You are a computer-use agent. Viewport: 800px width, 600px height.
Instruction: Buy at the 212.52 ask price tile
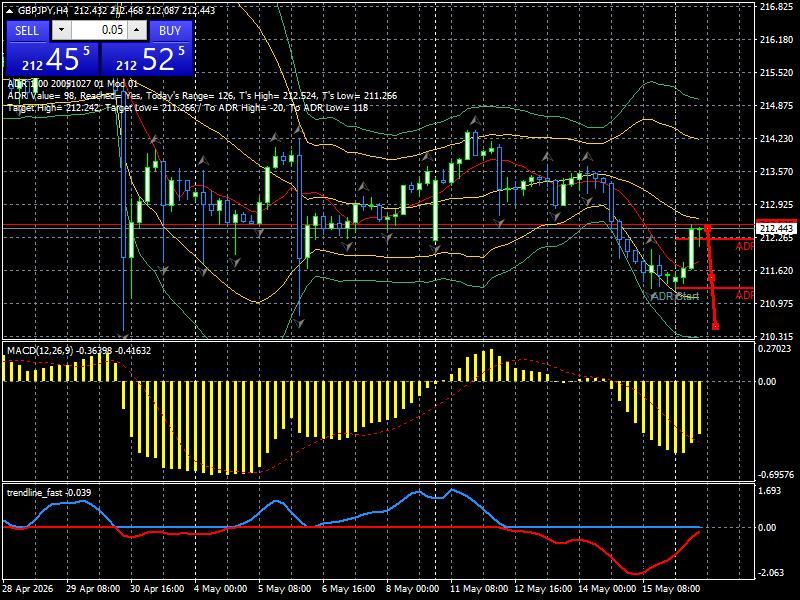(x=147, y=59)
